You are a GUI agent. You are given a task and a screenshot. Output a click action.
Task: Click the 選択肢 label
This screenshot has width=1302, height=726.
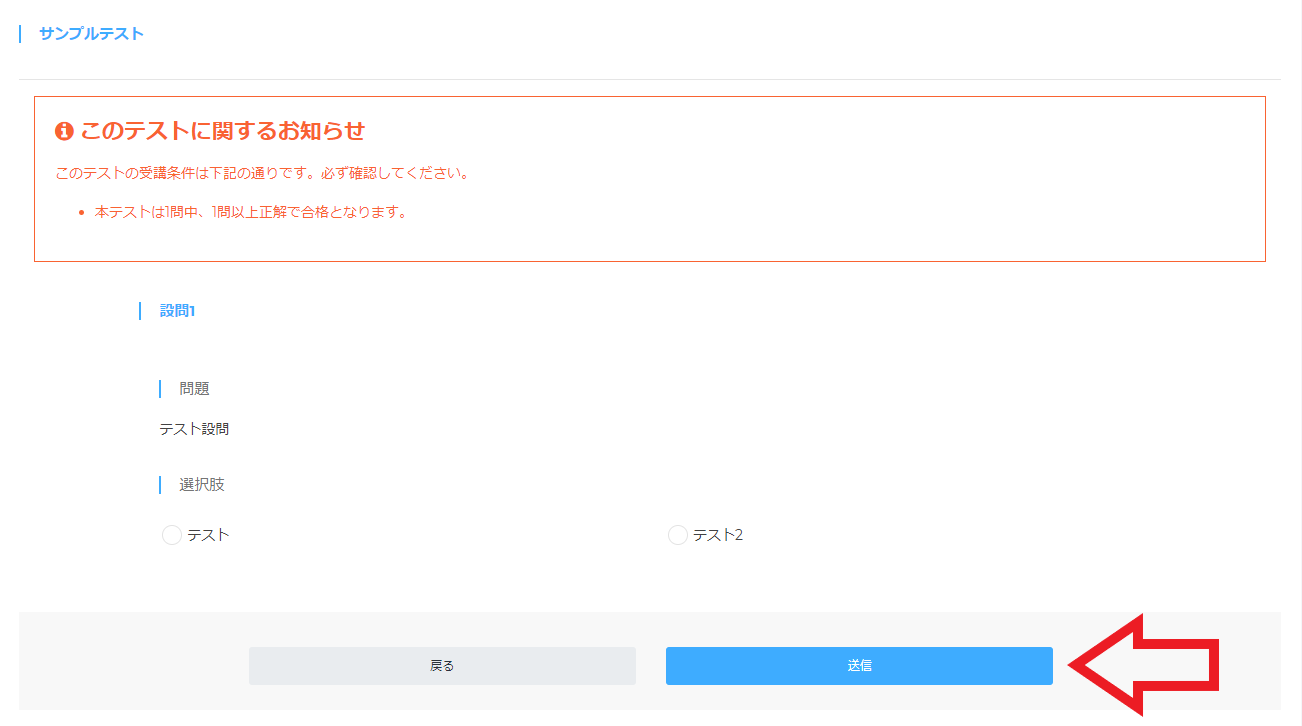tap(202, 485)
